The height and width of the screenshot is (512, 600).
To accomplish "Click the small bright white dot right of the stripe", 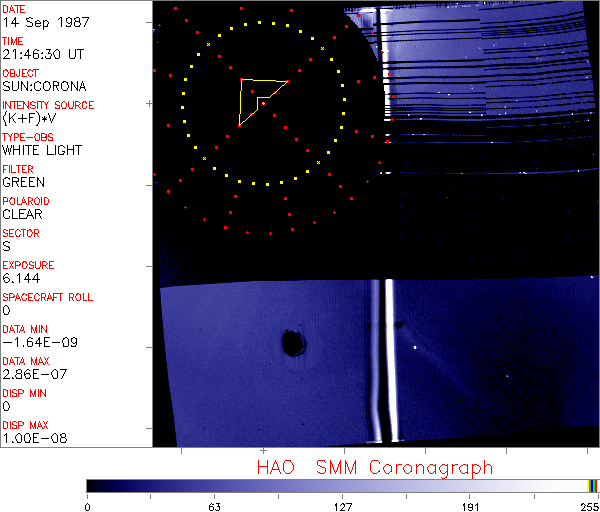I will point(415,348).
